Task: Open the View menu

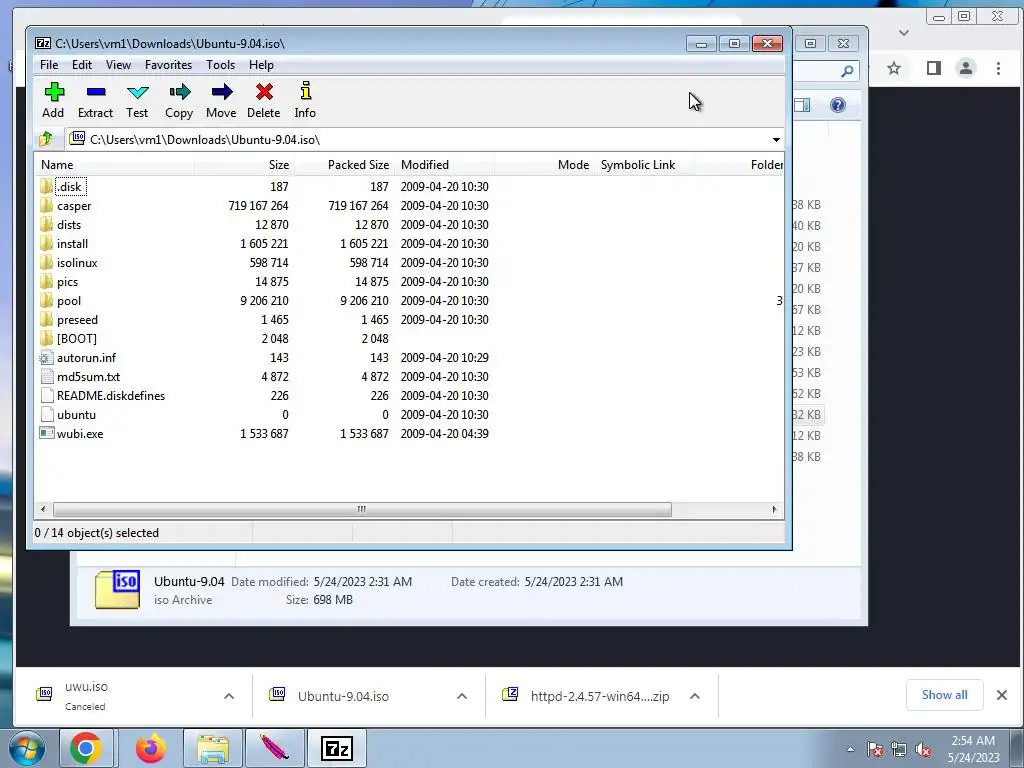Action: pyautogui.click(x=118, y=65)
